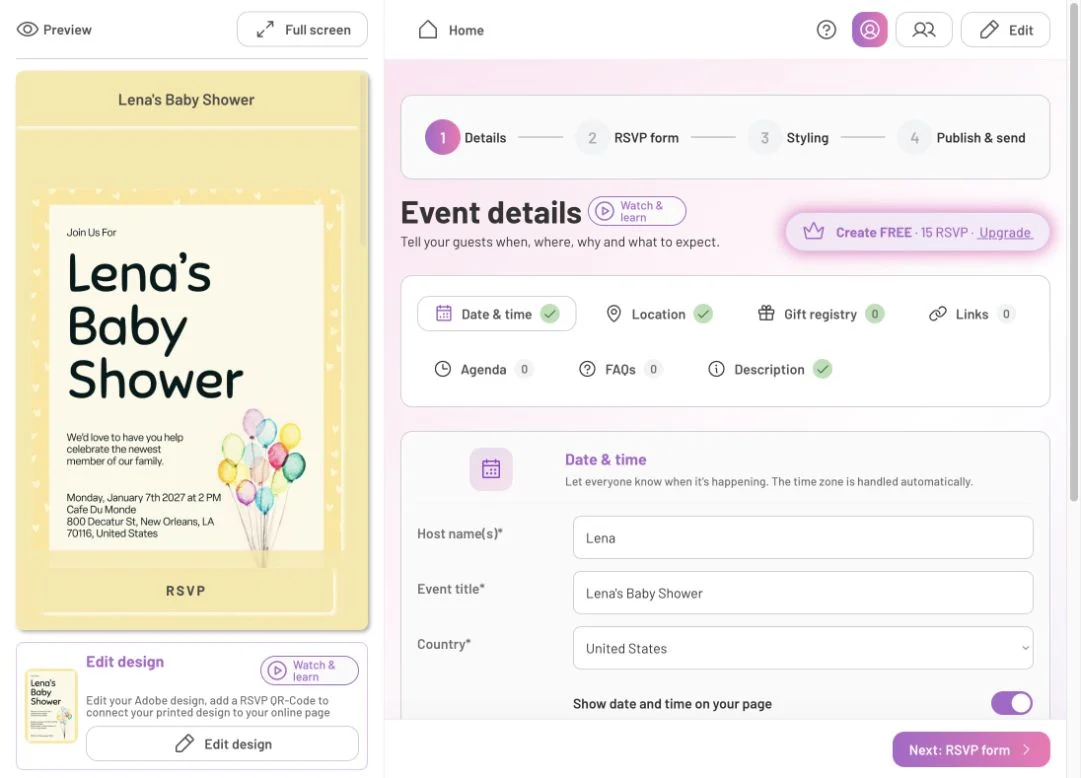Viewport: 1081px width, 778px height.
Task: Select the Date & time section tab
Action: (496, 314)
